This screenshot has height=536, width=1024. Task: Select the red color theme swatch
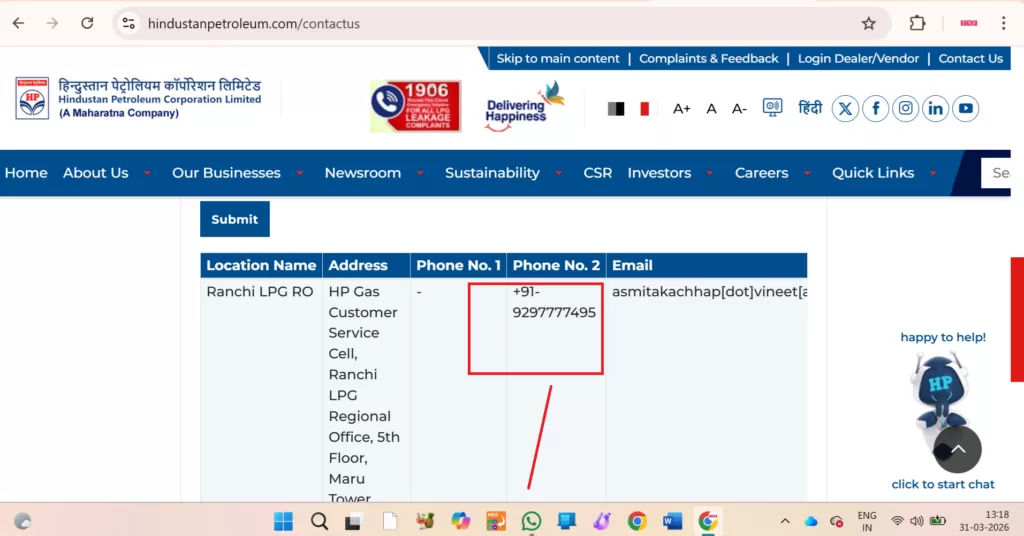645,108
